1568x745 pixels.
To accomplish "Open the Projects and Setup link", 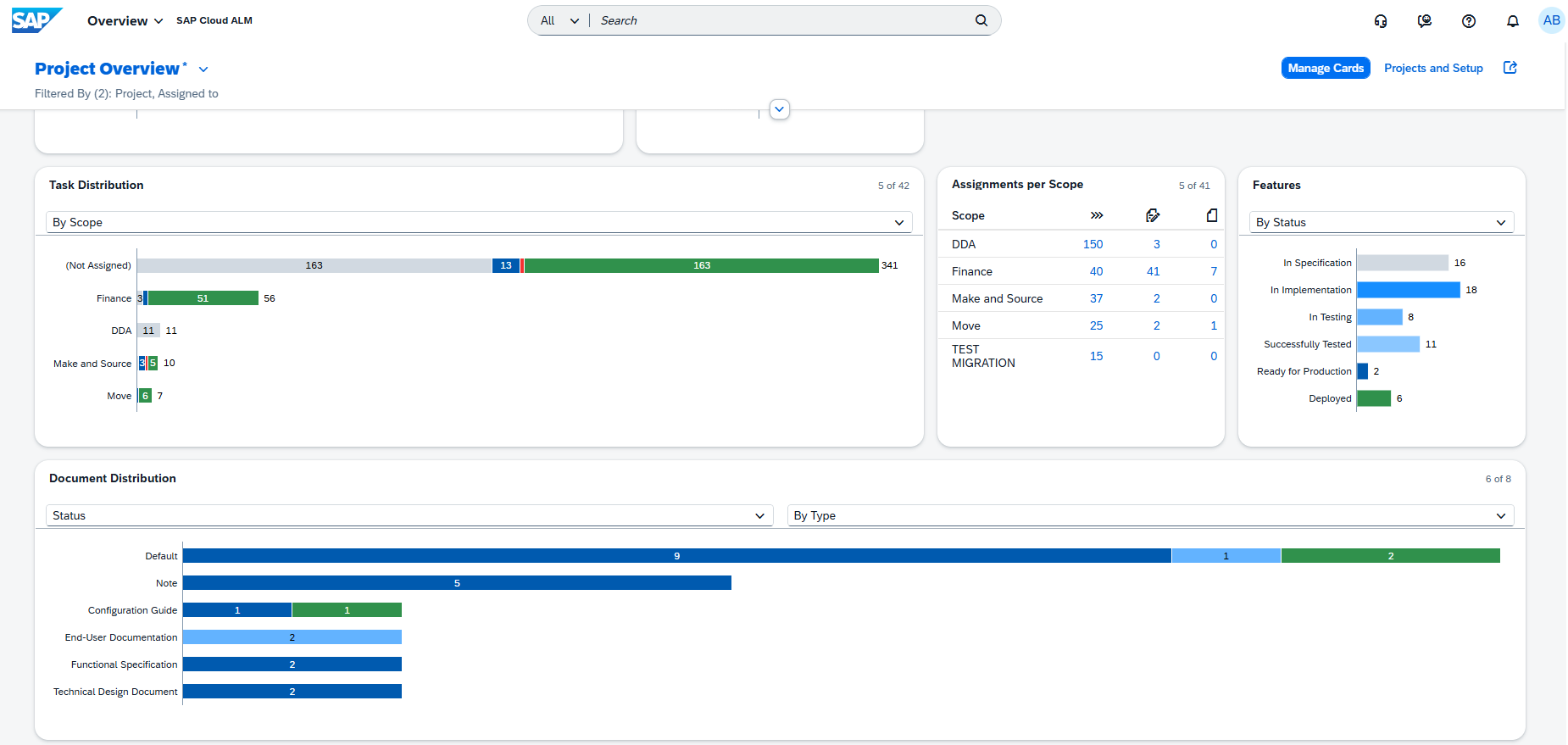I will coord(1433,68).
